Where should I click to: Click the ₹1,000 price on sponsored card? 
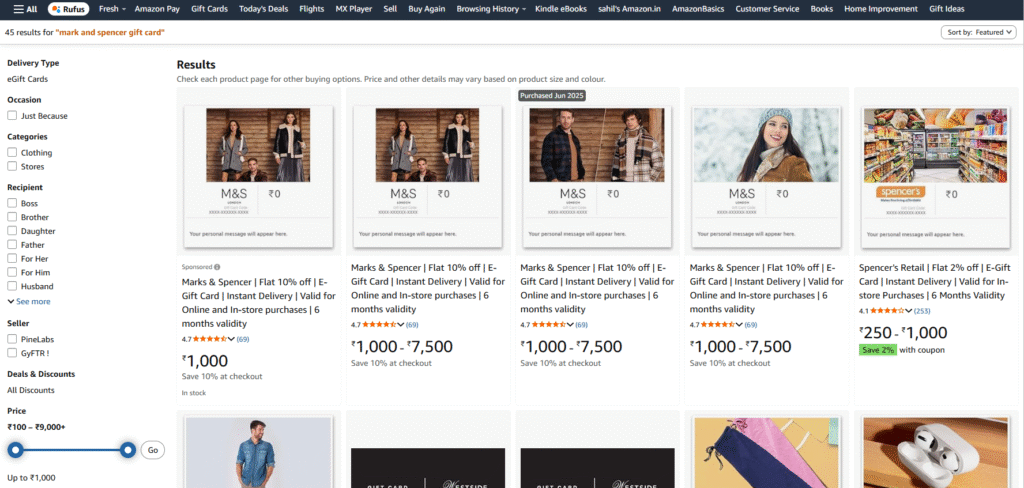point(205,361)
